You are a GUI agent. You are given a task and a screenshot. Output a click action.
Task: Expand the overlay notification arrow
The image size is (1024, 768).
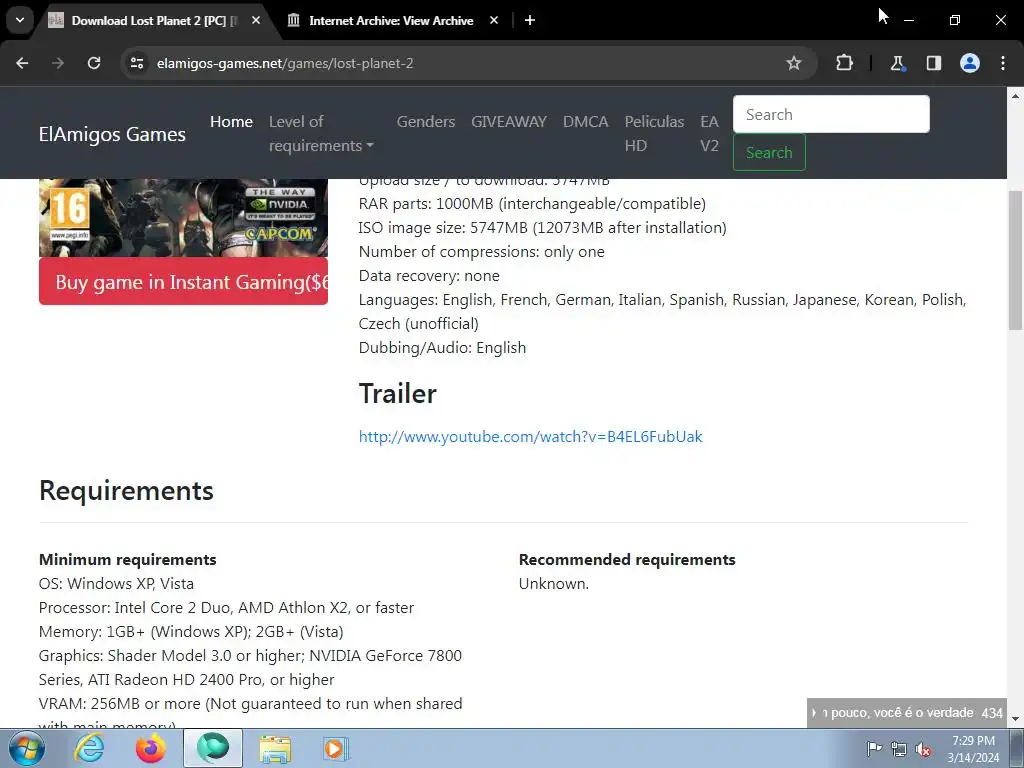pos(814,712)
